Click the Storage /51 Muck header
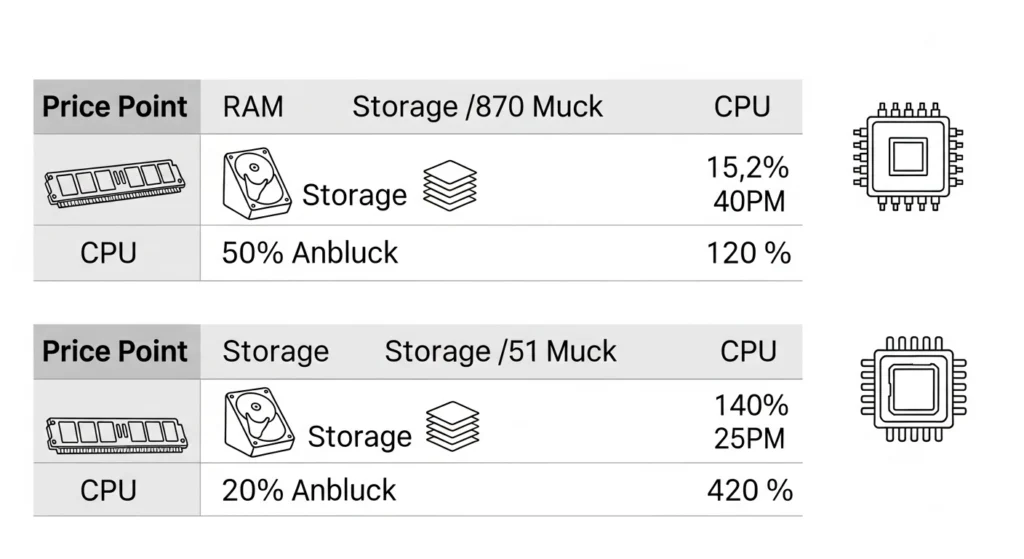Screen dimensions: 1024x559 [x=500, y=351]
